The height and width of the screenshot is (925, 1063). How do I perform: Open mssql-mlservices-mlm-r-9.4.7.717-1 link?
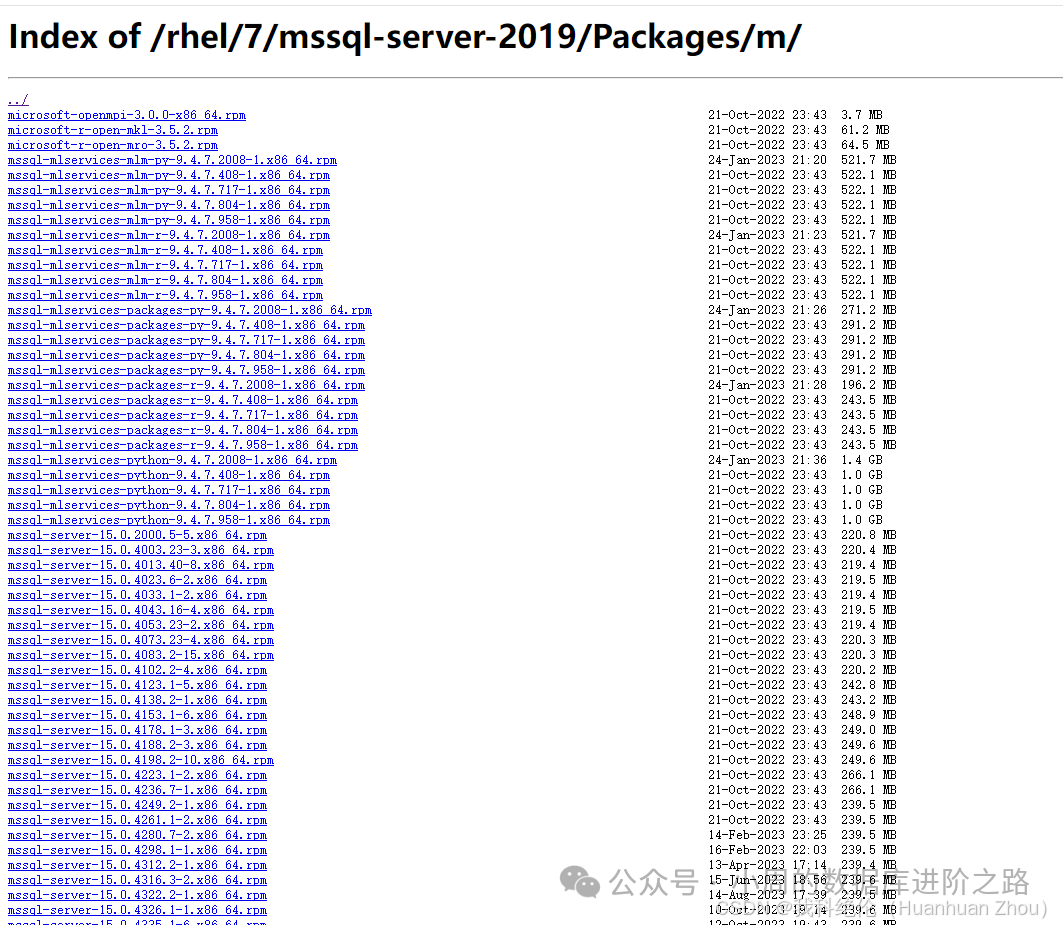[x=165, y=265]
